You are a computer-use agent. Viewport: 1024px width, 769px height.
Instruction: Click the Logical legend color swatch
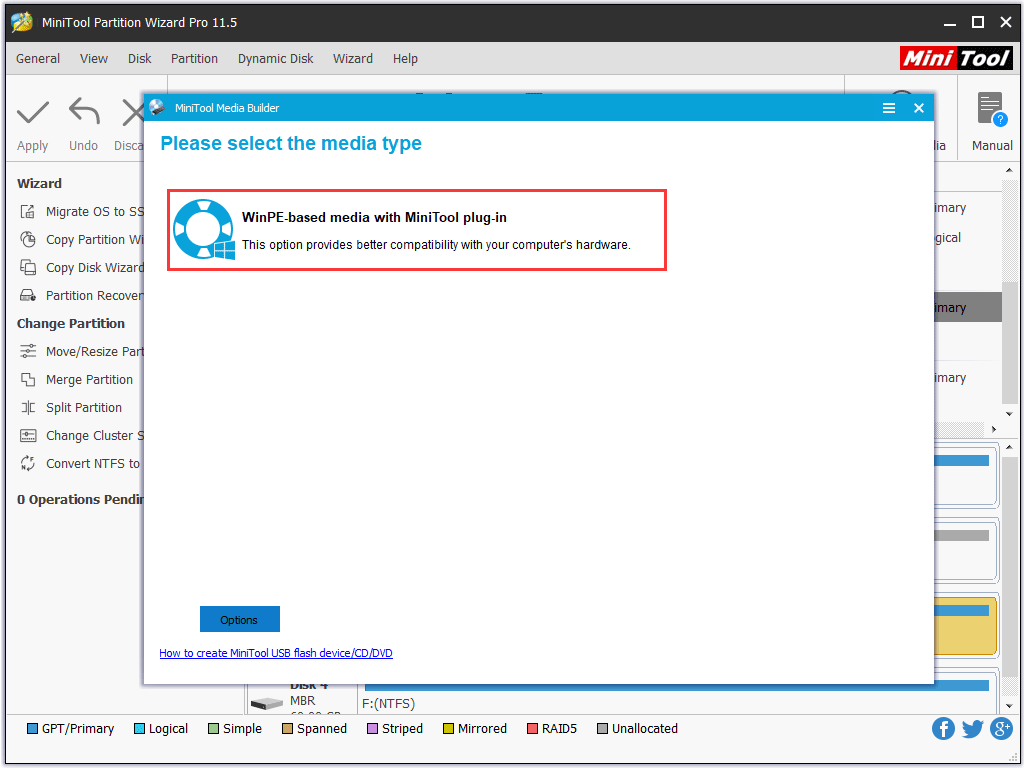[x=139, y=729]
